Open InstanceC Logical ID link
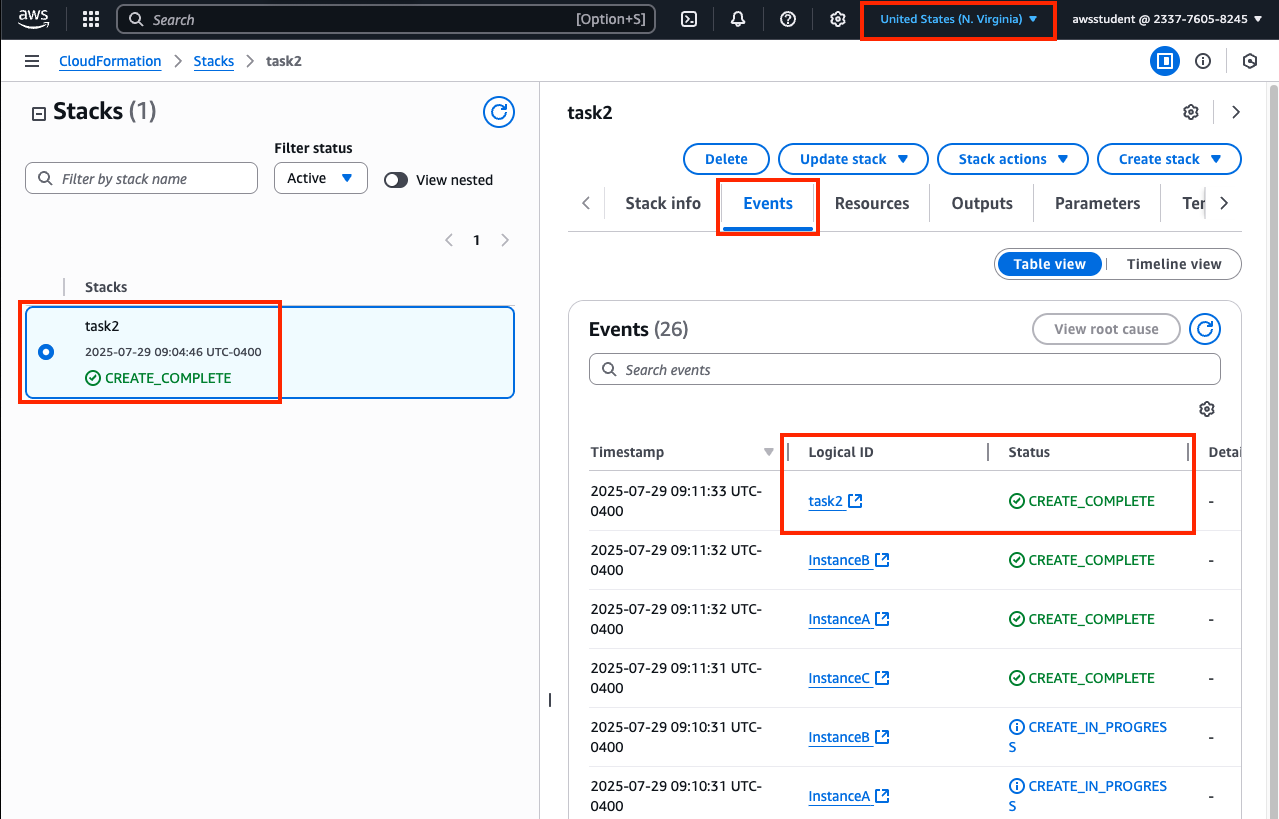The height and width of the screenshot is (819, 1279). pyautogui.click(x=839, y=678)
